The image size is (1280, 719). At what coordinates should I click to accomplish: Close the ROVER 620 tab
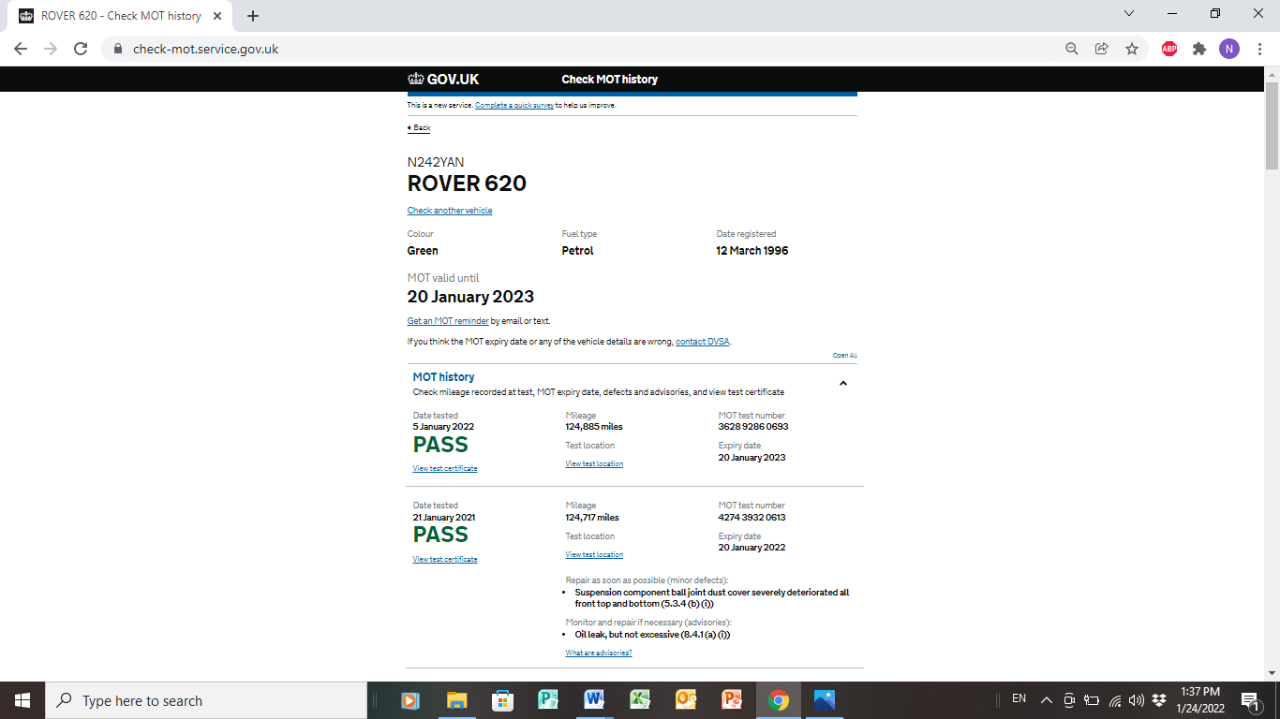click(x=217, y=16)
